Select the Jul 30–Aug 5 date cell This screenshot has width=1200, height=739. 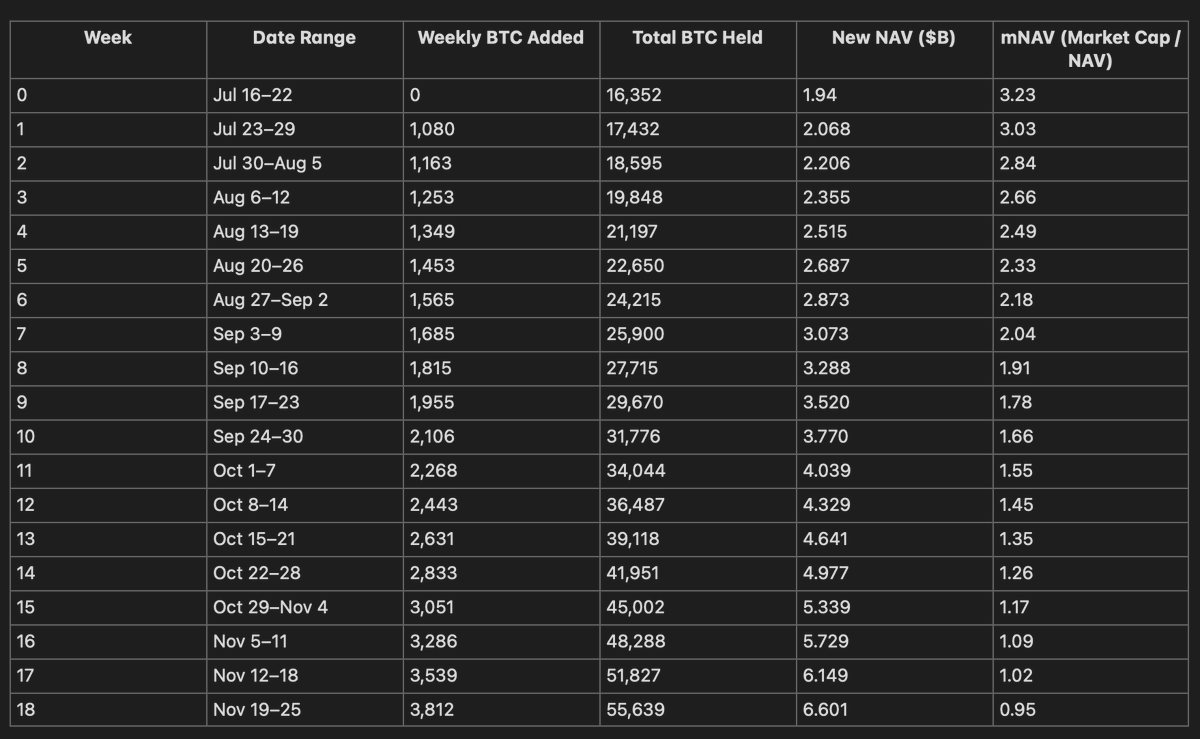click(x=267, y=163)
